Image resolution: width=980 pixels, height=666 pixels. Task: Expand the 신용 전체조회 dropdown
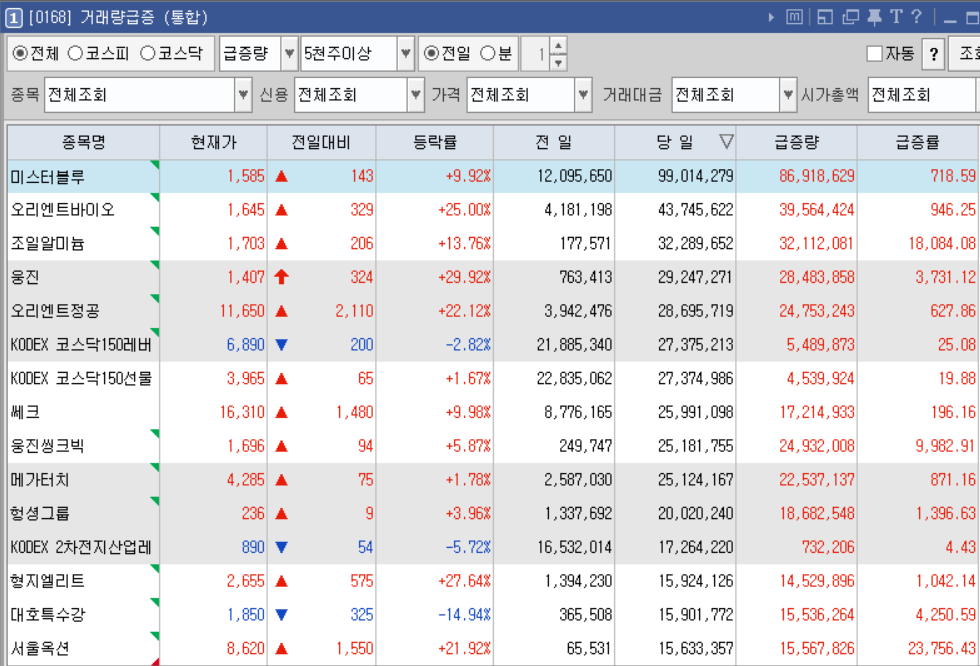pos(416,95)
